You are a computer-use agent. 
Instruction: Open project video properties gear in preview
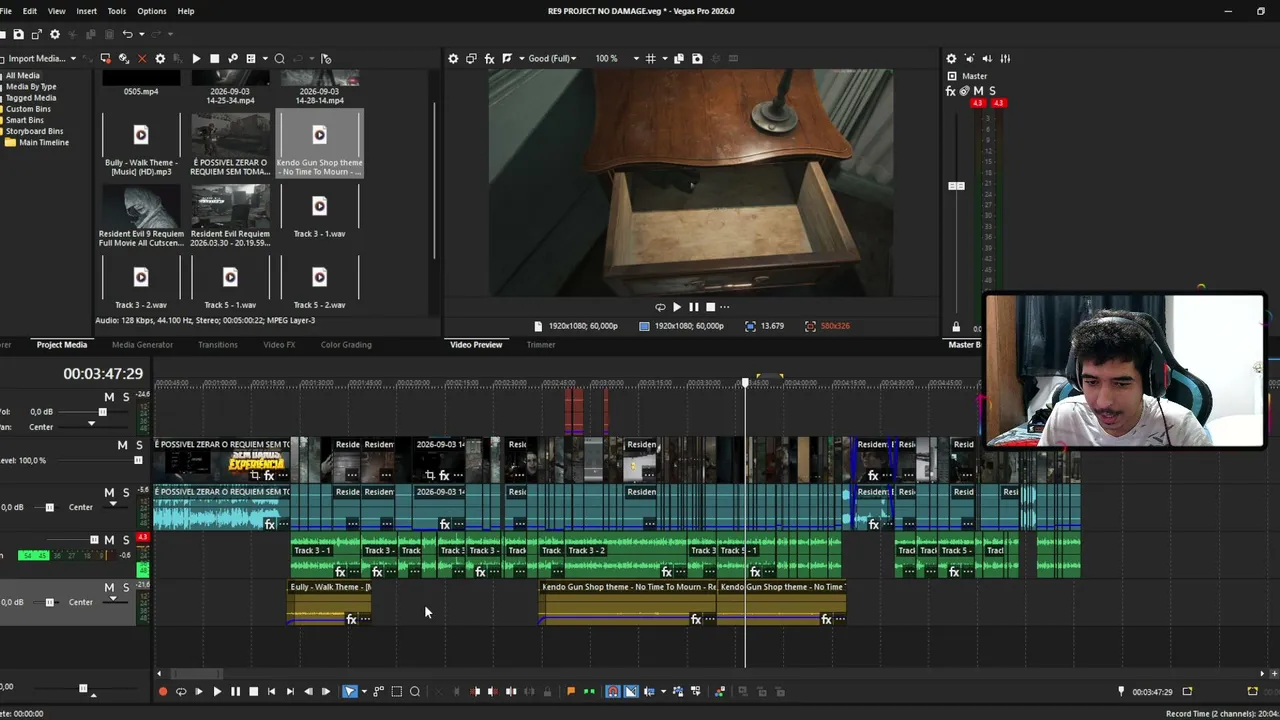453,58
